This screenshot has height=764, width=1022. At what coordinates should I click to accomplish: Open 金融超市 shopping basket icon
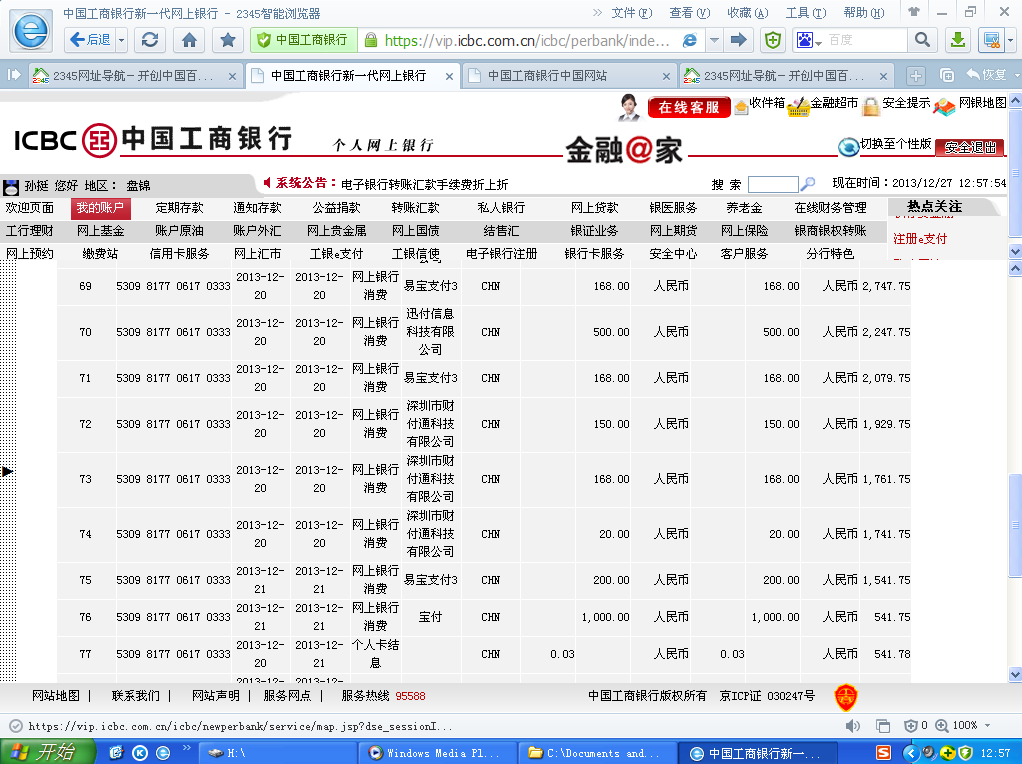tap(798, 106)
